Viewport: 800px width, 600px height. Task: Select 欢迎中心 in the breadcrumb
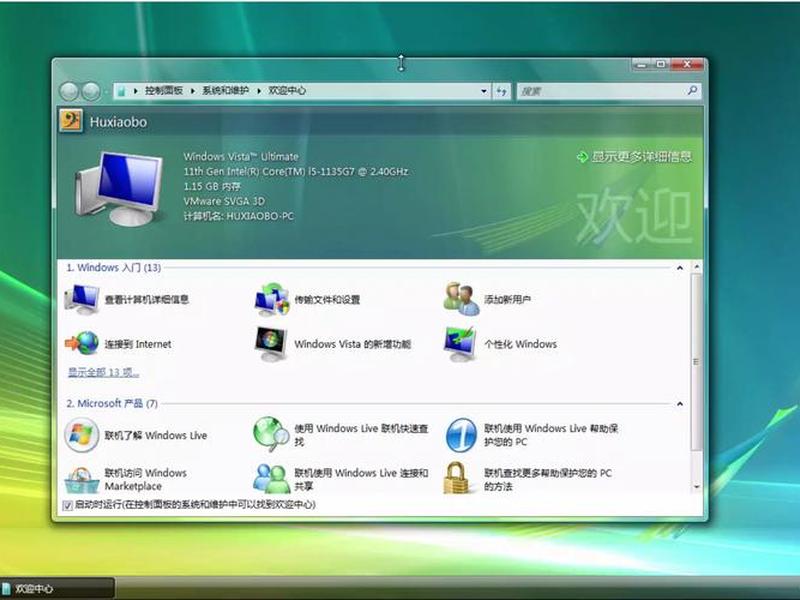pyautogui.click(x=287, y=90)
